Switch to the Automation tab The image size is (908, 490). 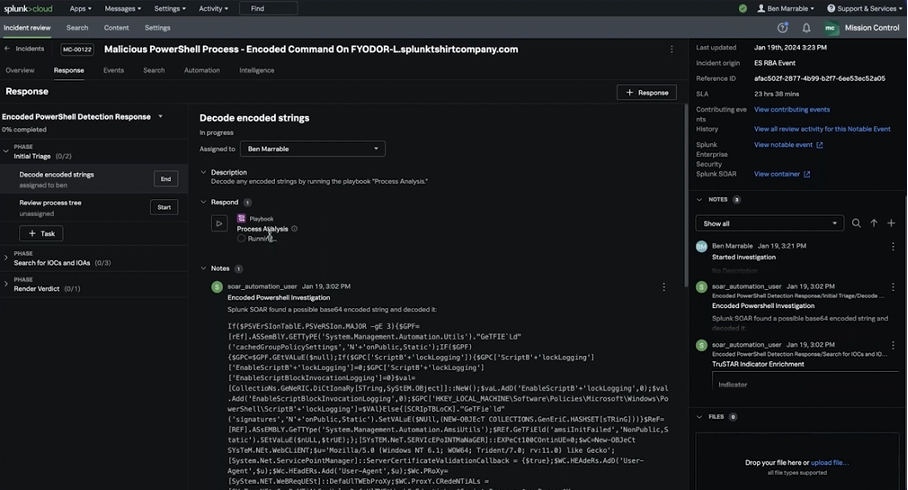pyautogui.click(x=202, y=71)
